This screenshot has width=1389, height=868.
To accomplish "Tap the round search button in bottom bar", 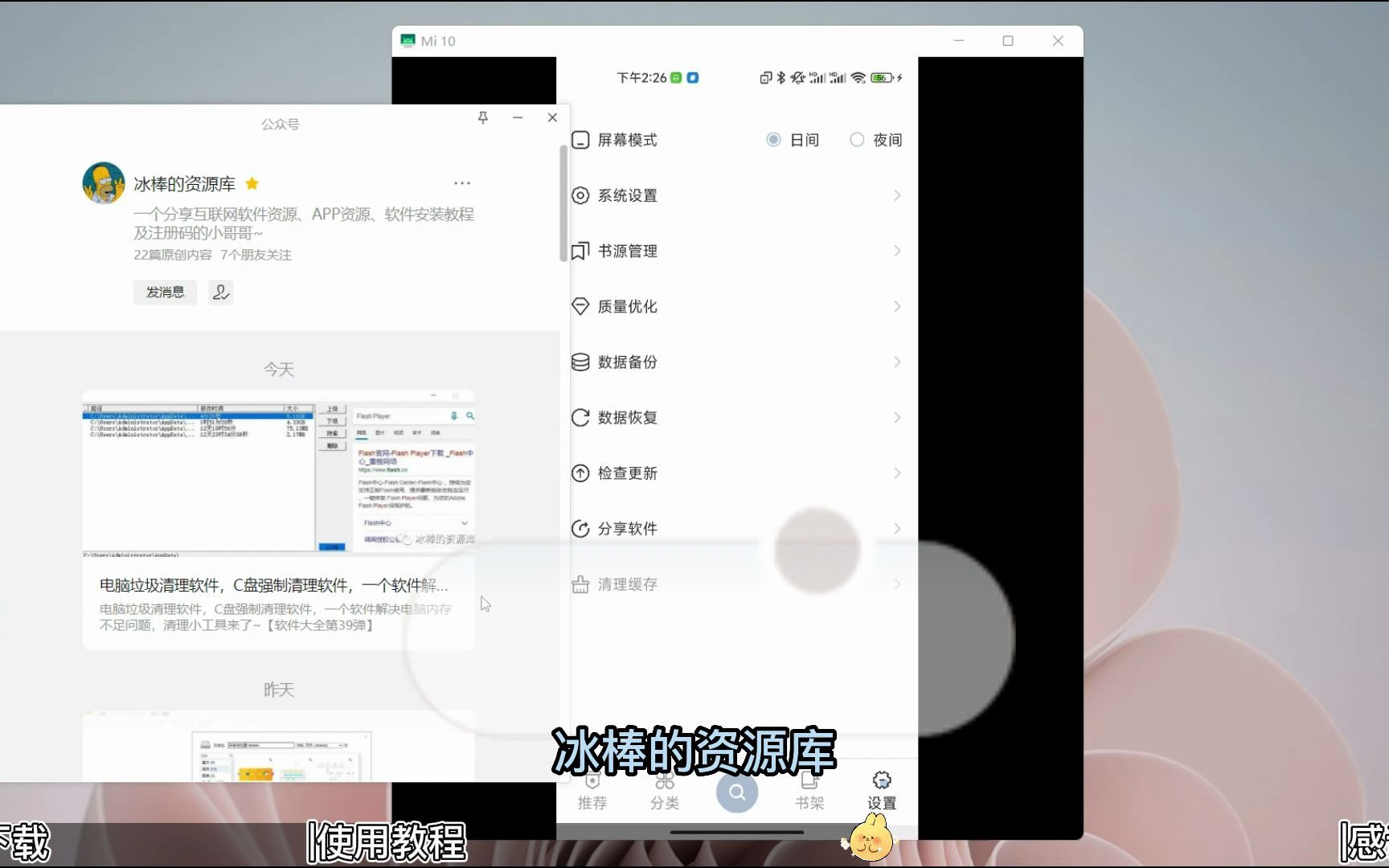I will point(737,792).
